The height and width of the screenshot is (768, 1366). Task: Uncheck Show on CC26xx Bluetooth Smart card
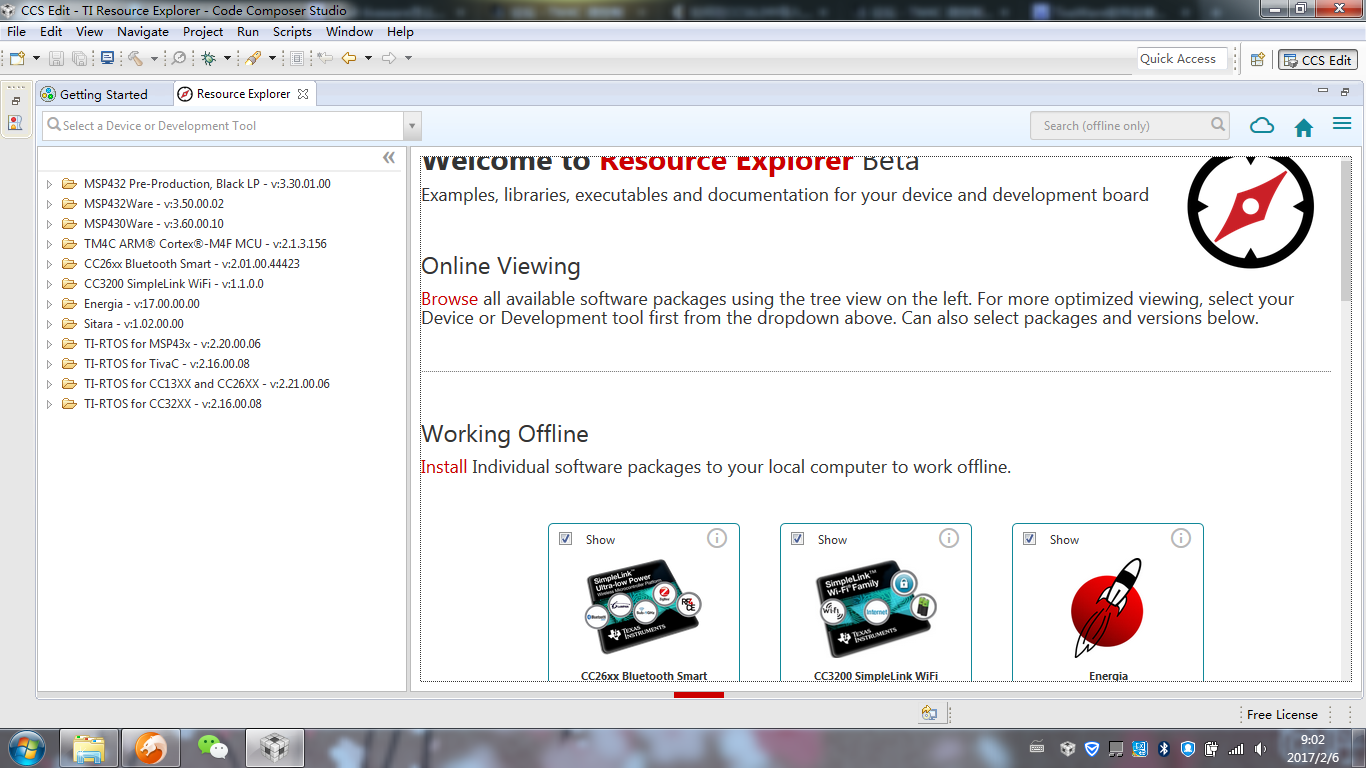pos(566,539)
